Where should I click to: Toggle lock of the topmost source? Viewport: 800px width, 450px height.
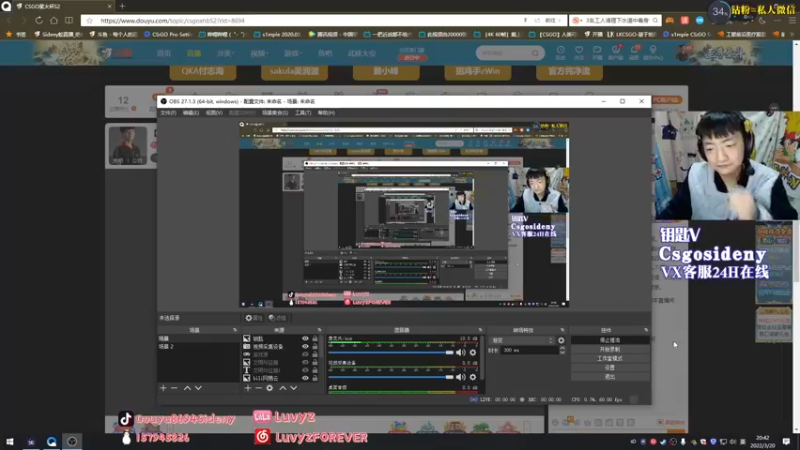[x=315, y=339]
